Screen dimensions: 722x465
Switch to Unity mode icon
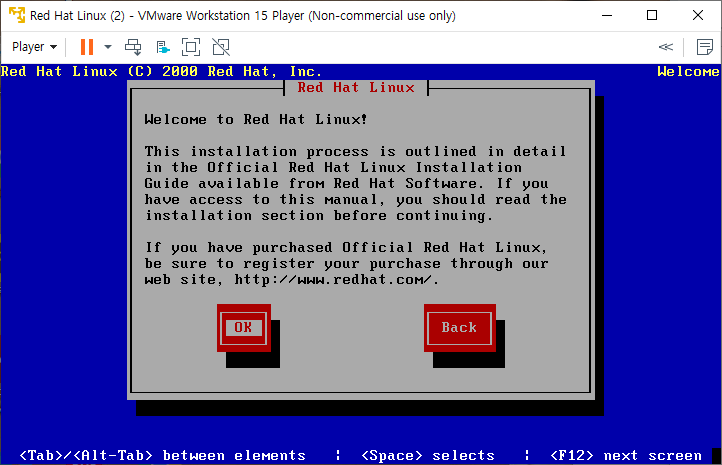[x=221, y=47]
